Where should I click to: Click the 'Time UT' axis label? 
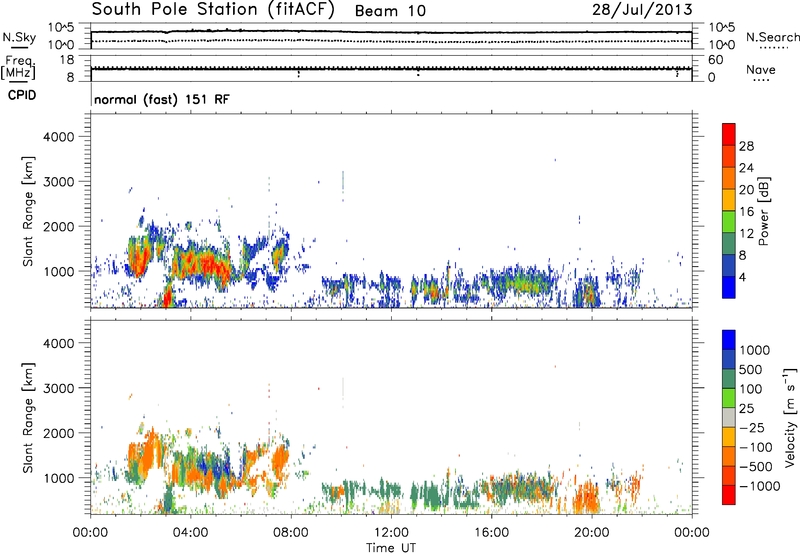coord(391,548)
